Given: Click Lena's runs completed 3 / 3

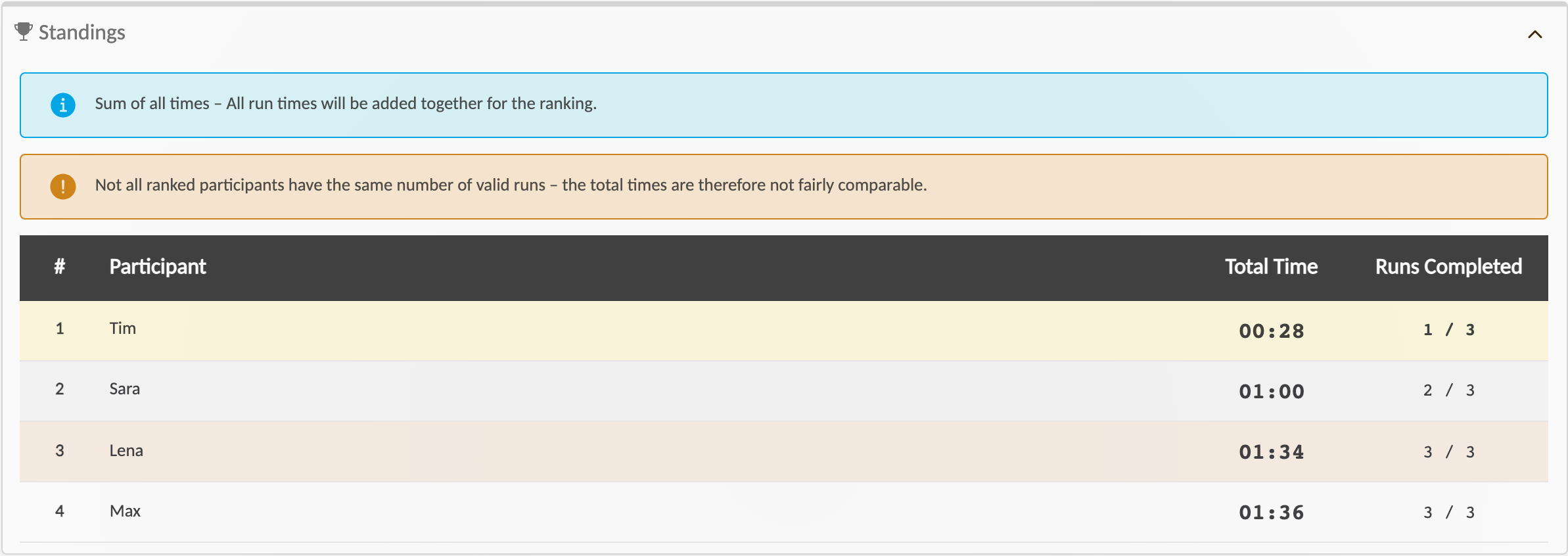Looking at the screenshot, I should pyautogui.click(x=1449, y=452).
